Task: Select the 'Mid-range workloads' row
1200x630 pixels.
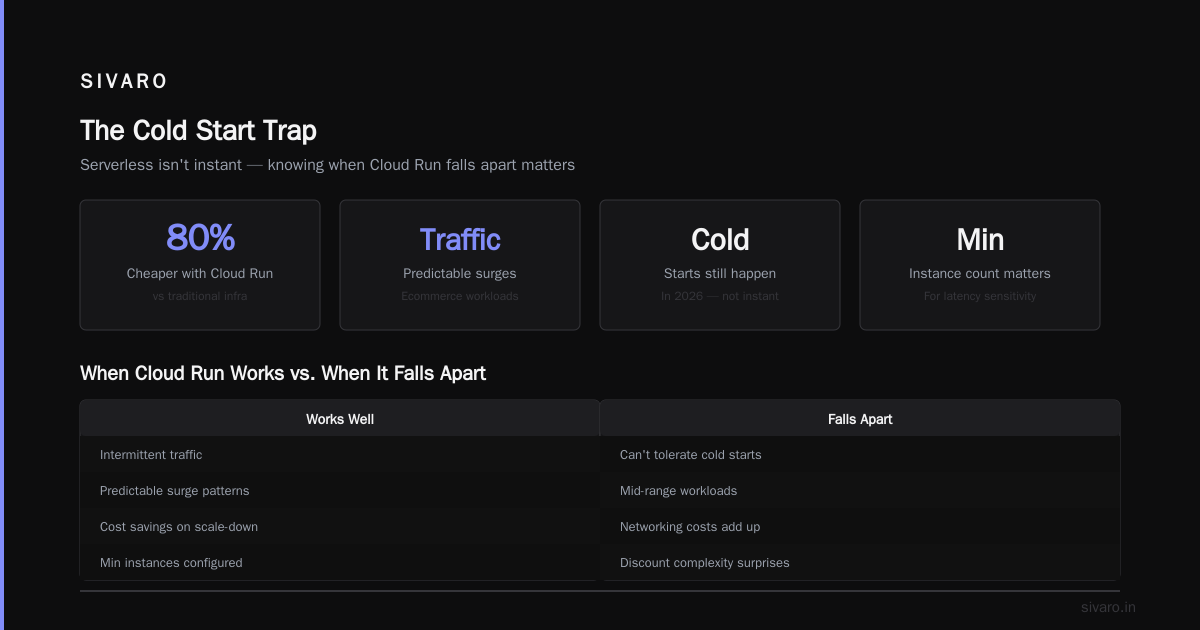Action: (x=860, y=490)
